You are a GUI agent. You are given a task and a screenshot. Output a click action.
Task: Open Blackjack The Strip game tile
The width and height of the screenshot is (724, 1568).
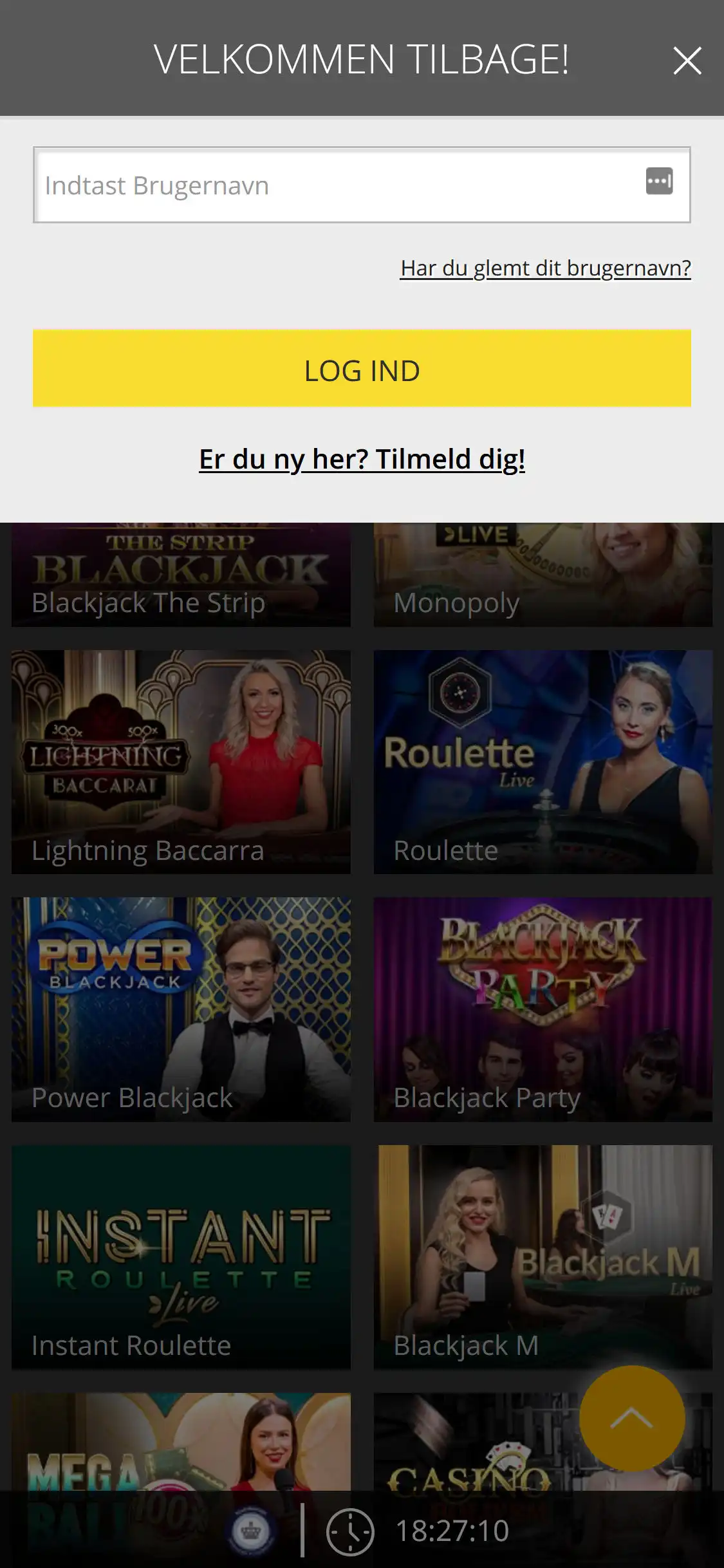[x=181, y=575]
